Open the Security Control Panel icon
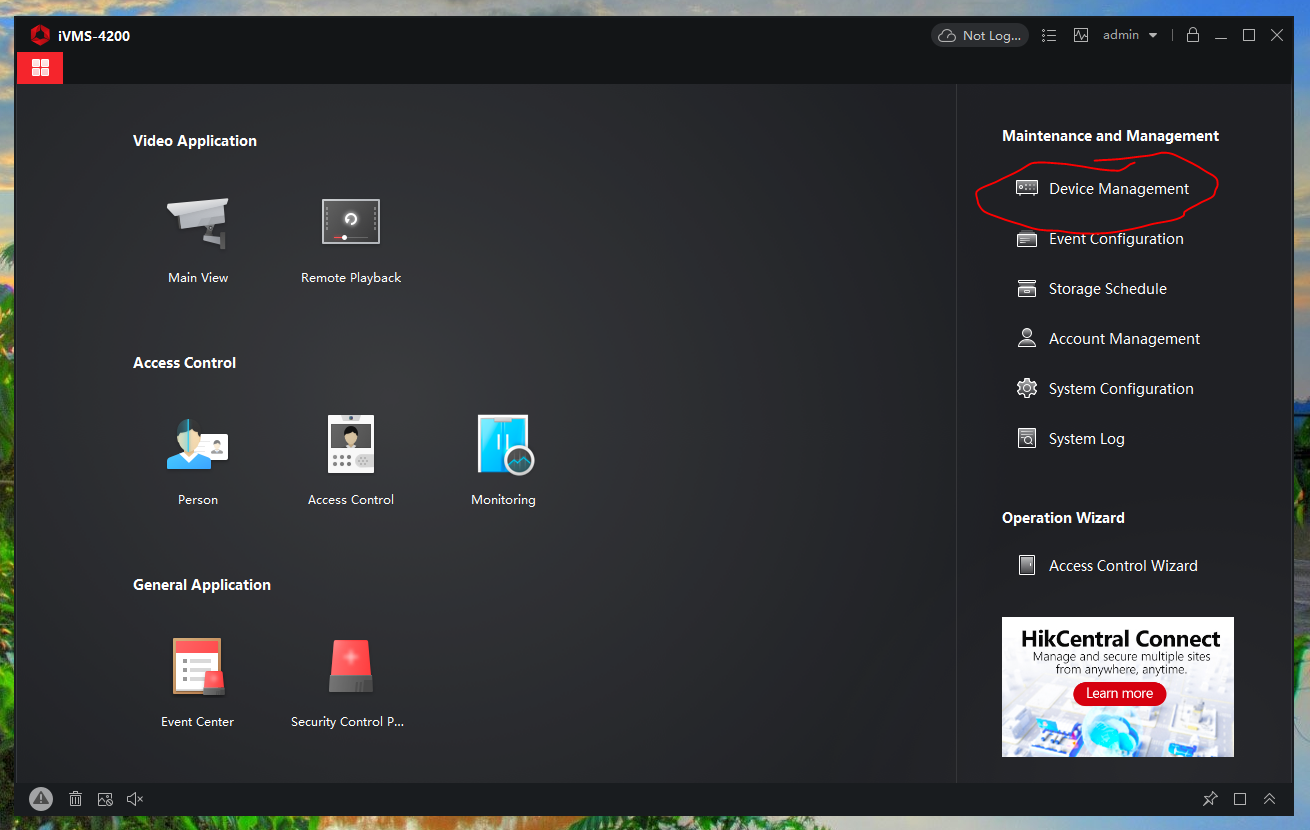The height and width of the screenshot is (830, 1310). (351, 666)
